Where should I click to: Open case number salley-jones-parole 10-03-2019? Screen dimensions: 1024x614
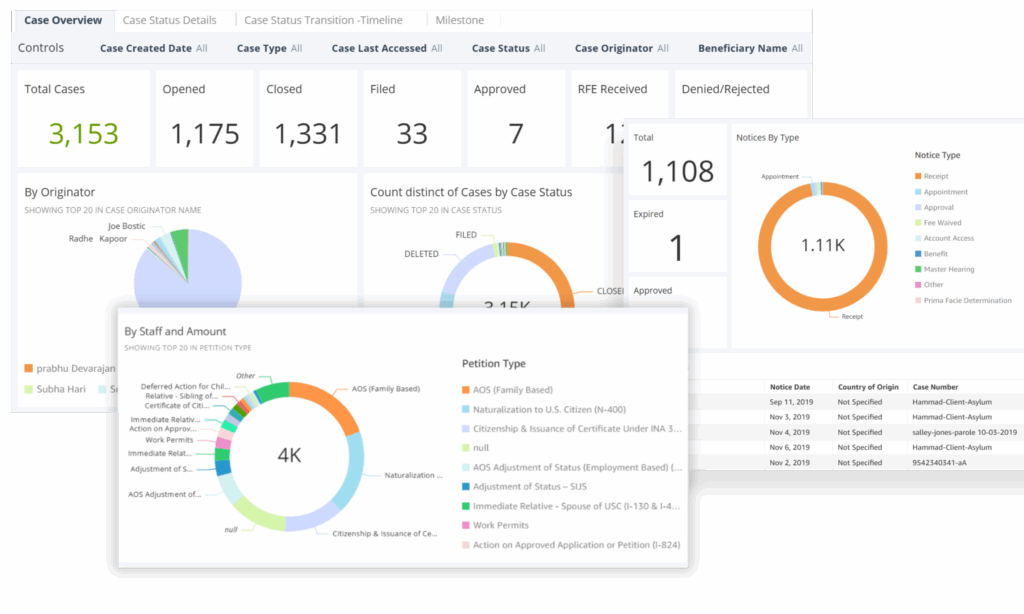pos(965,432)
